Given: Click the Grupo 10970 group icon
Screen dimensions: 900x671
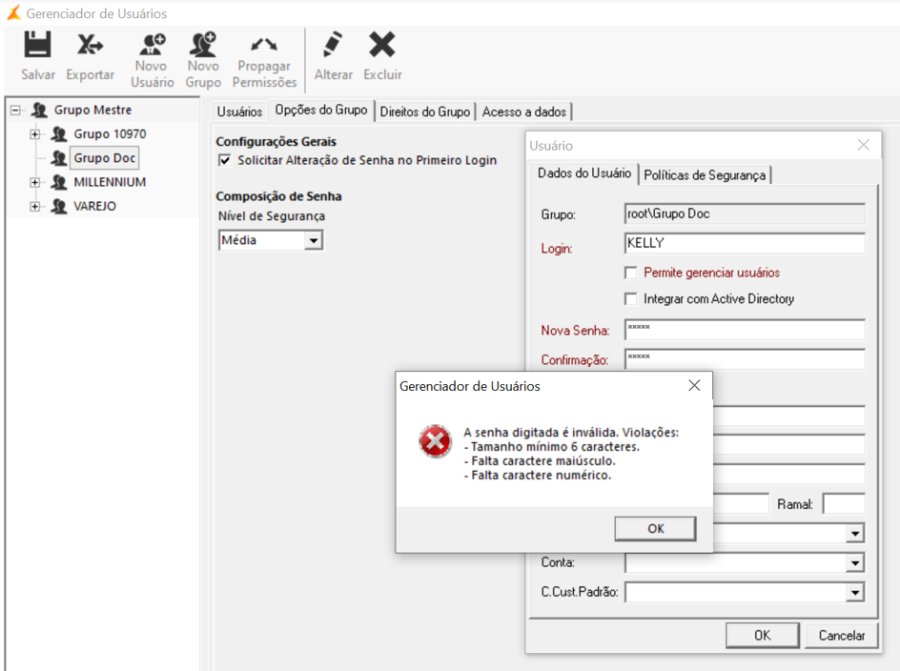Looking at the screenshot, I should click(59, 134).
